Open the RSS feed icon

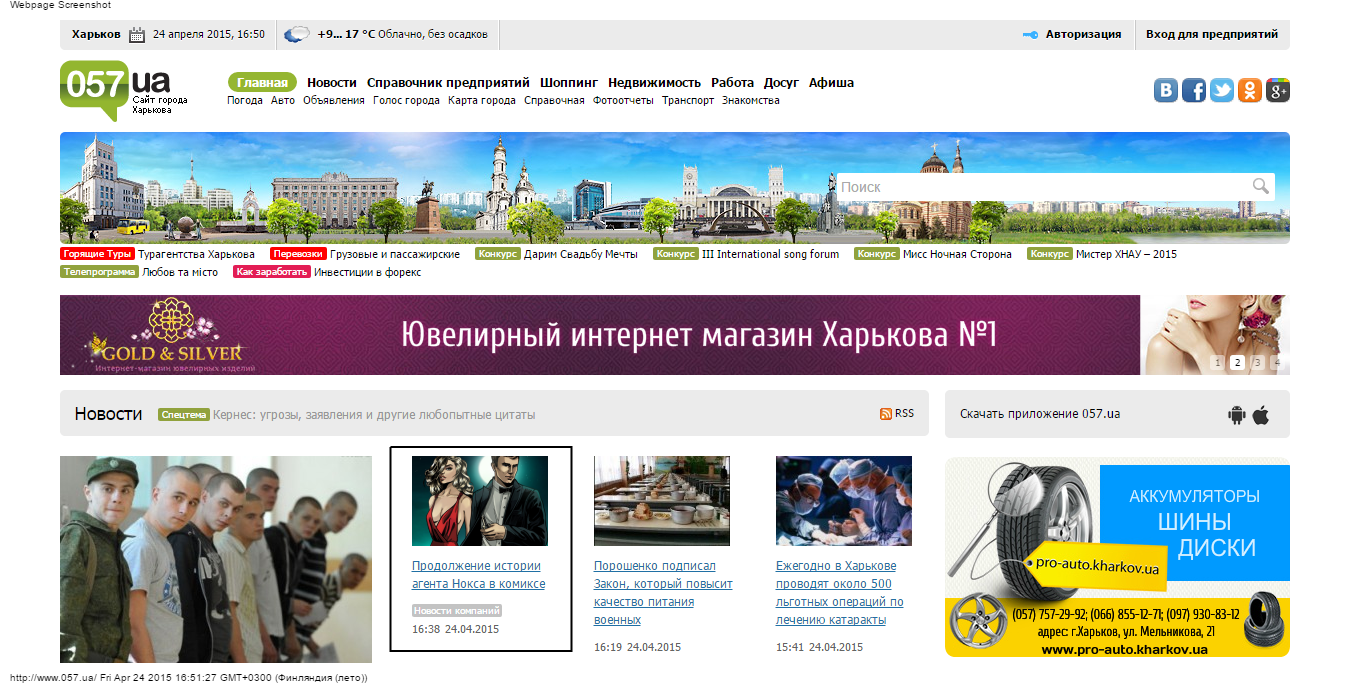[x=885, y=414]
